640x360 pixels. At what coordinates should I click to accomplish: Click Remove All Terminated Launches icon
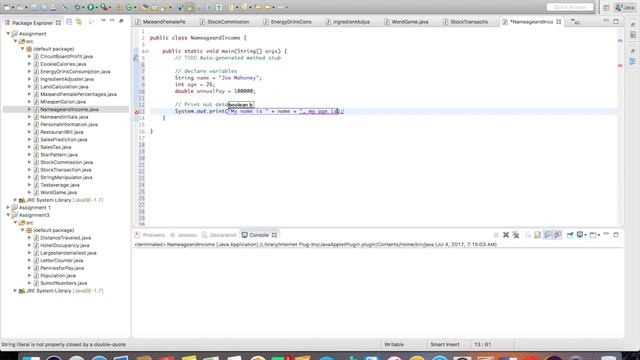tap(516, 235)
